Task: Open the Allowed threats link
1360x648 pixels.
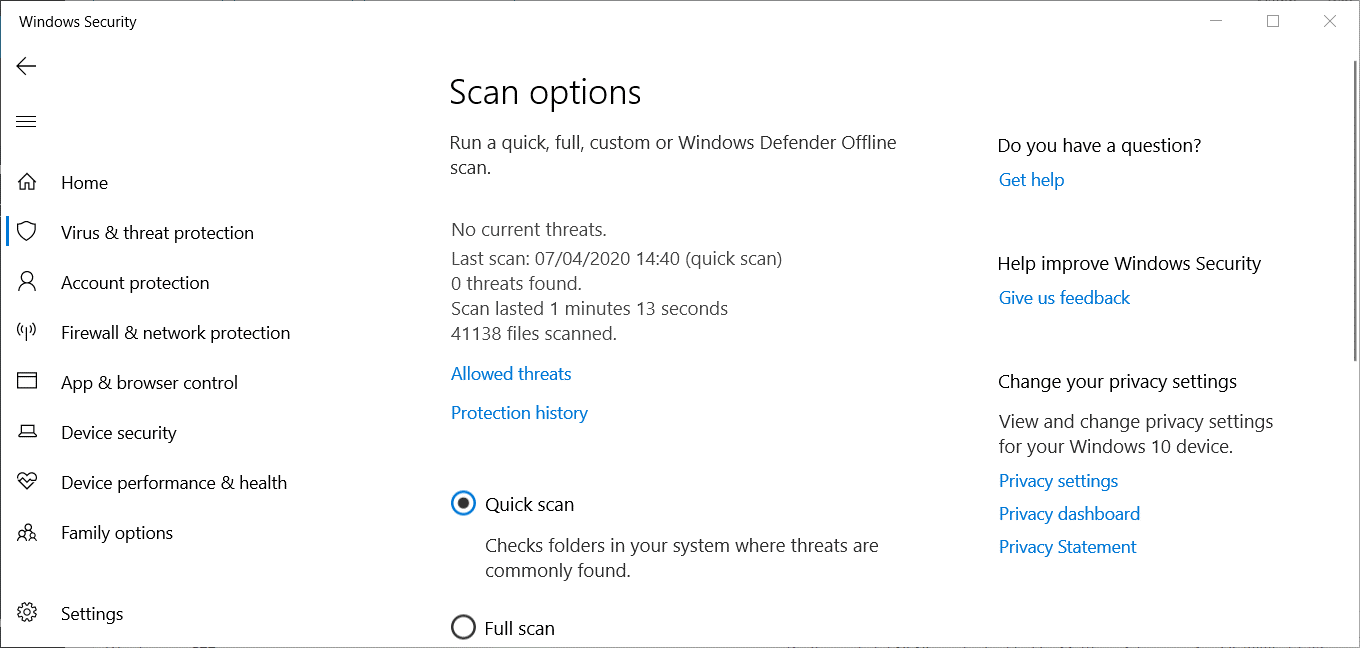Action: (511, 373)
